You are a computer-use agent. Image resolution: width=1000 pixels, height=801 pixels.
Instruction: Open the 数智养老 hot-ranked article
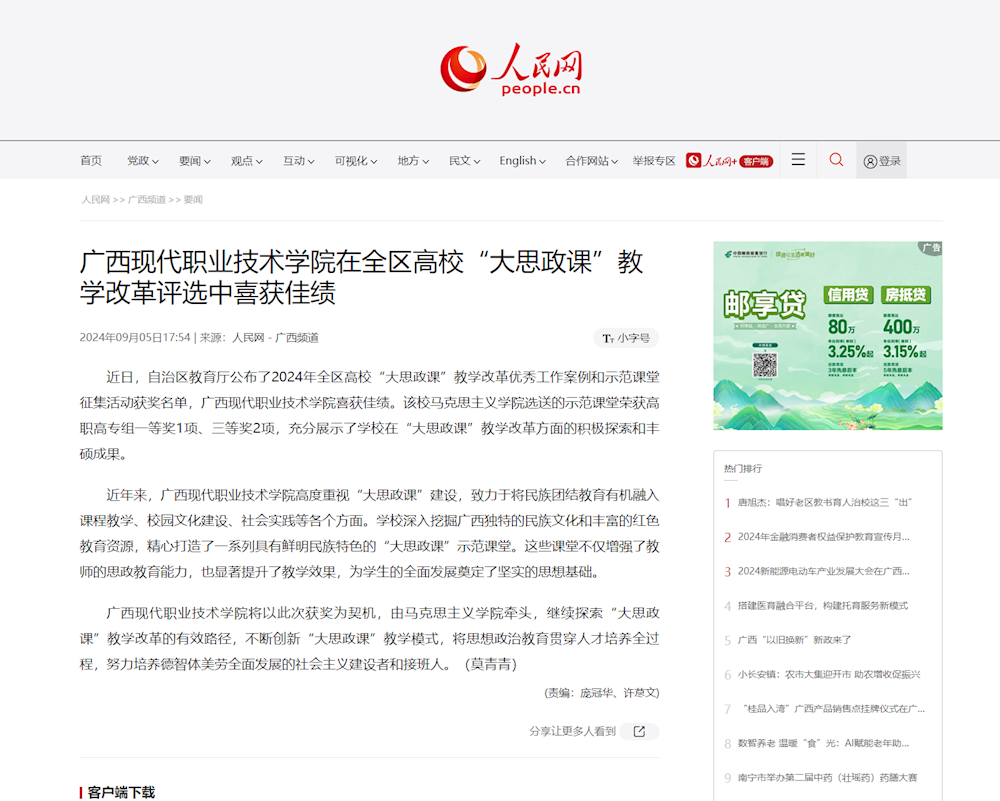[x=823, y=743]
